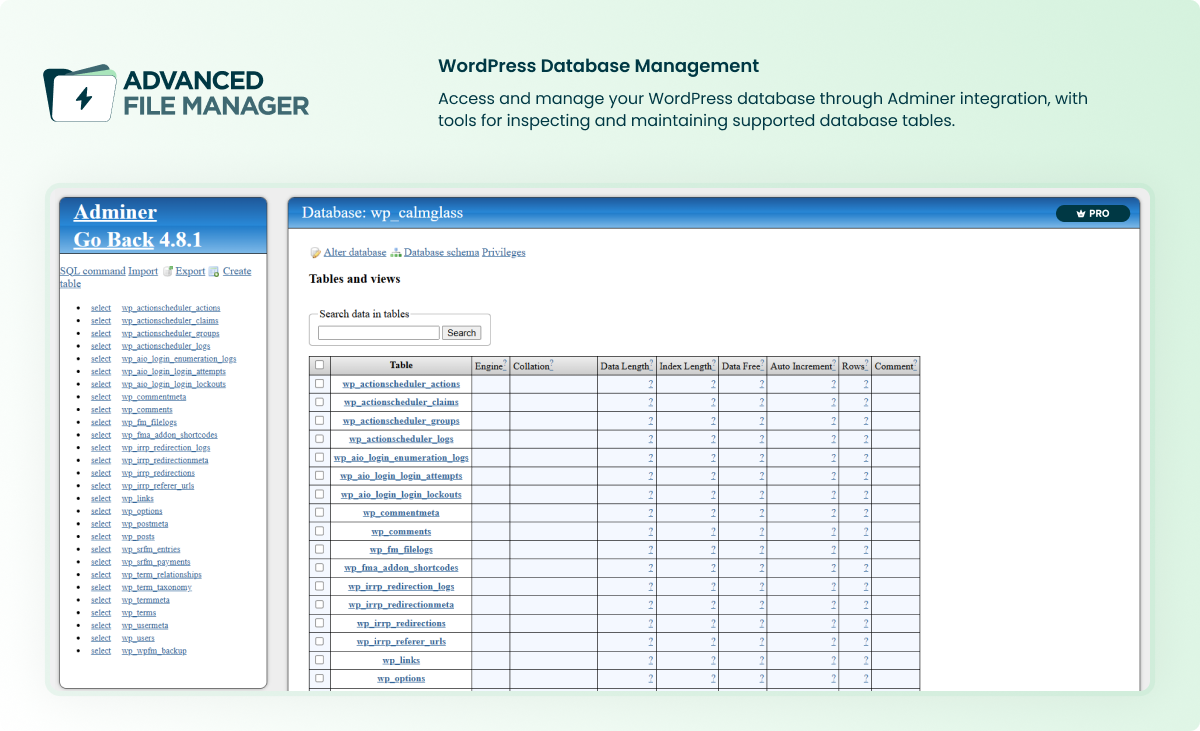Click the Alter database text link
This screenshot has height=731, width=1200.
[x=355, y=253]
